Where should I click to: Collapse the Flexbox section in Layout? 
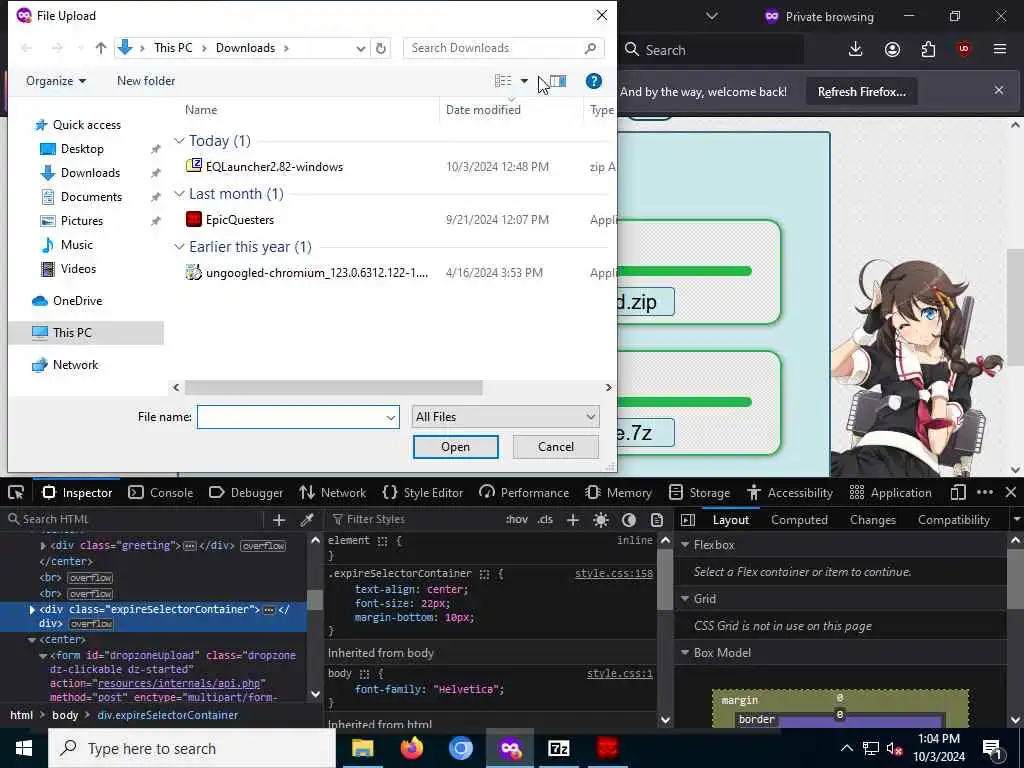(686, 545)
